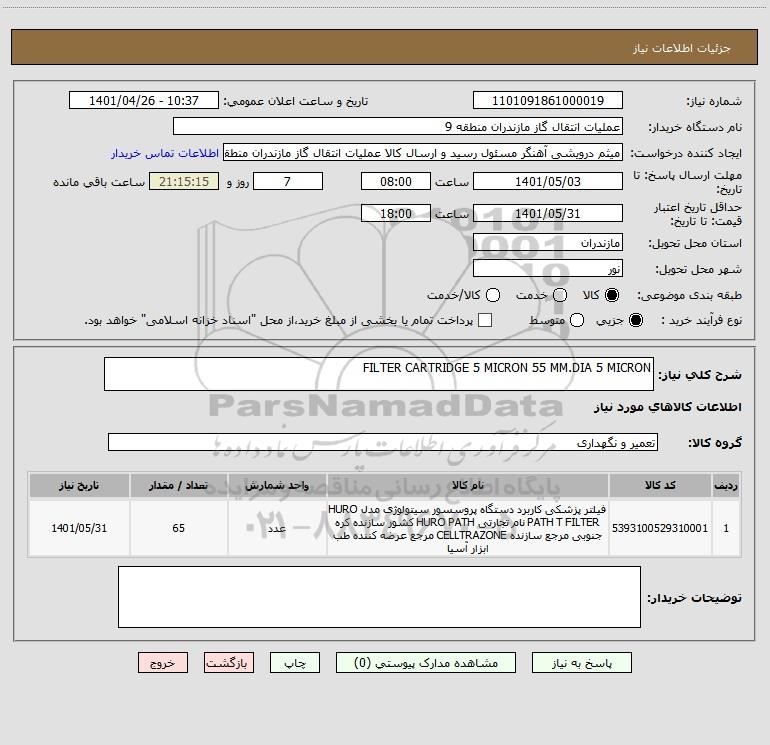Click the goods group field تعمیر و نگهداری
This screenshot has height=745, width=770.
pyautogui.click(x=383, y=442)
